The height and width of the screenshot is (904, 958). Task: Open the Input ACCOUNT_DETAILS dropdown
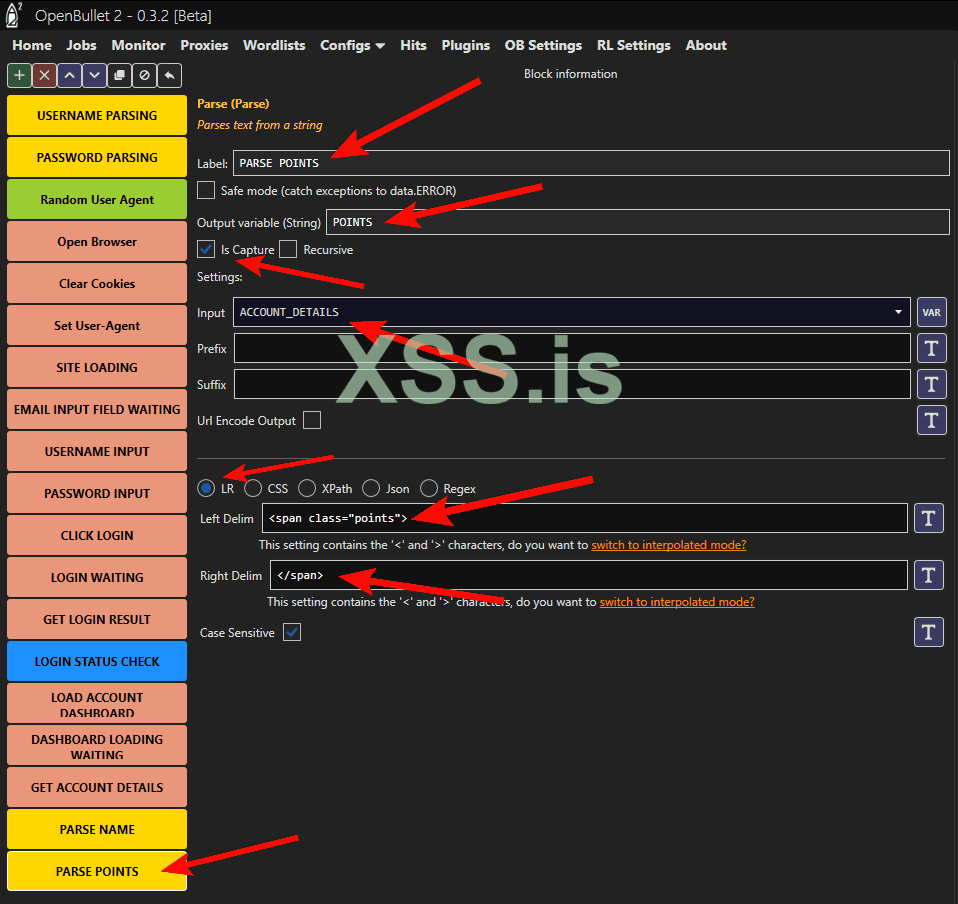[x=572, y=312]
